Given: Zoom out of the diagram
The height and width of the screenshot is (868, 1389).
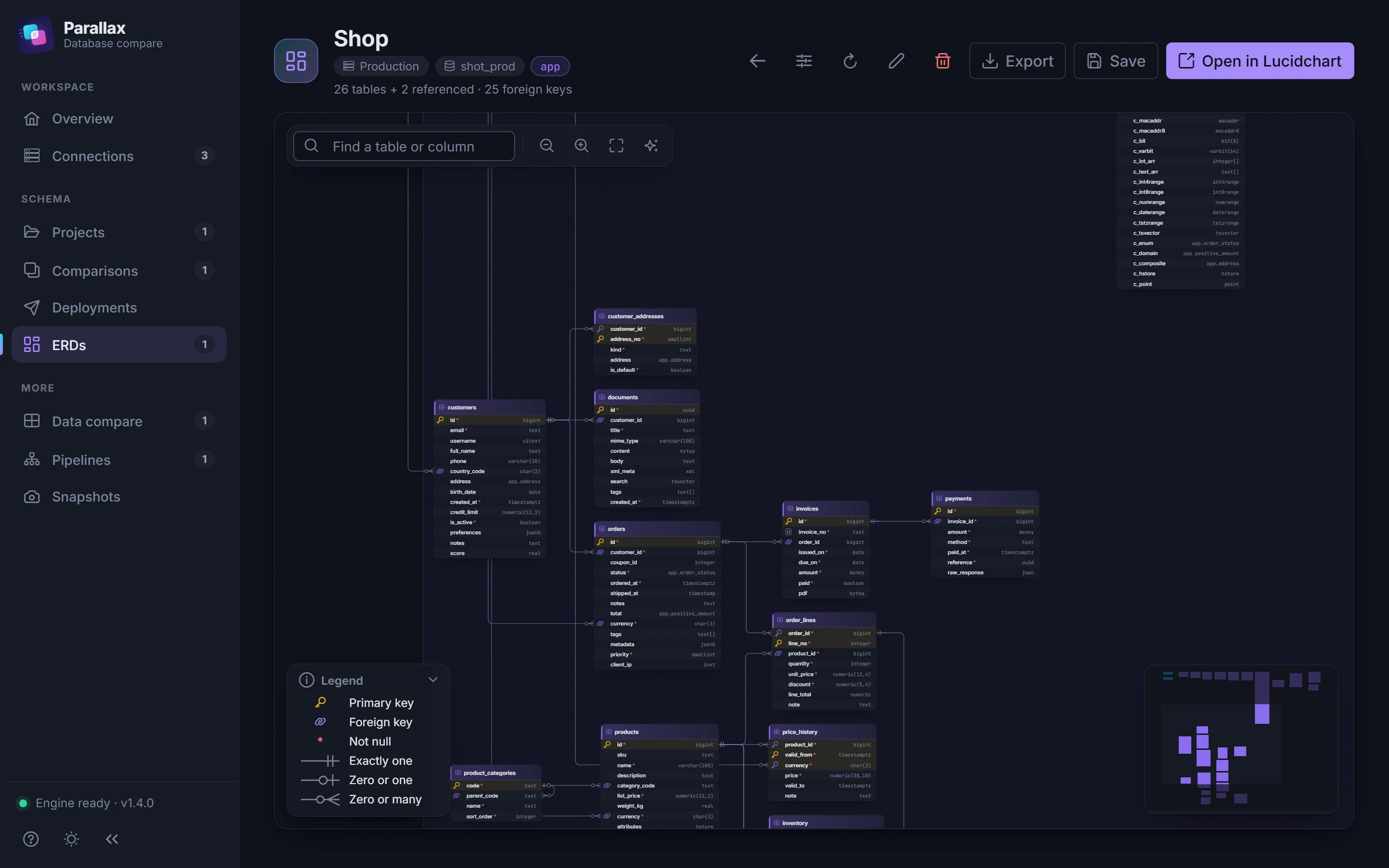Looking at the screenshot, I should click(547, 146).
